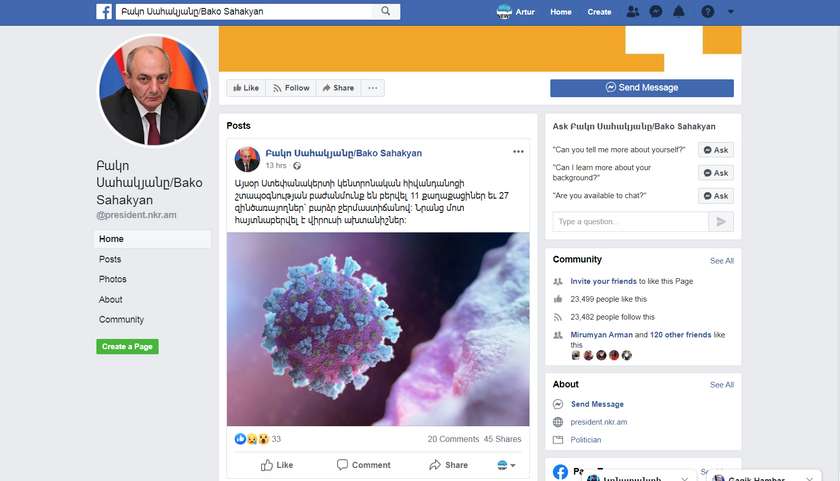Open notifications bell icon
This screenshot has width=840, height=481.
[x=679, y=12]
